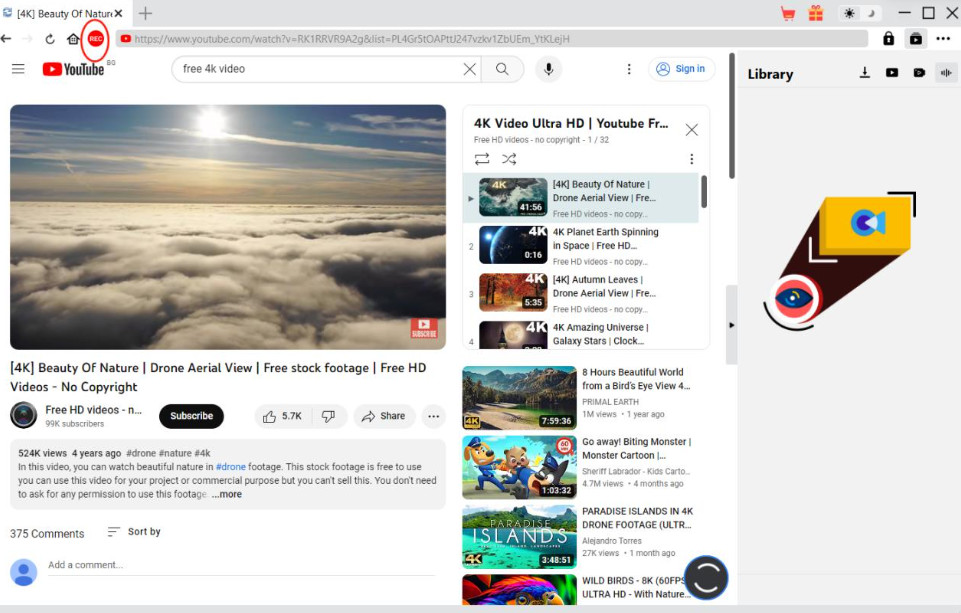Open the audio waveform Library tab
This screenshot has height=613, width=961.
pos(946,73)
